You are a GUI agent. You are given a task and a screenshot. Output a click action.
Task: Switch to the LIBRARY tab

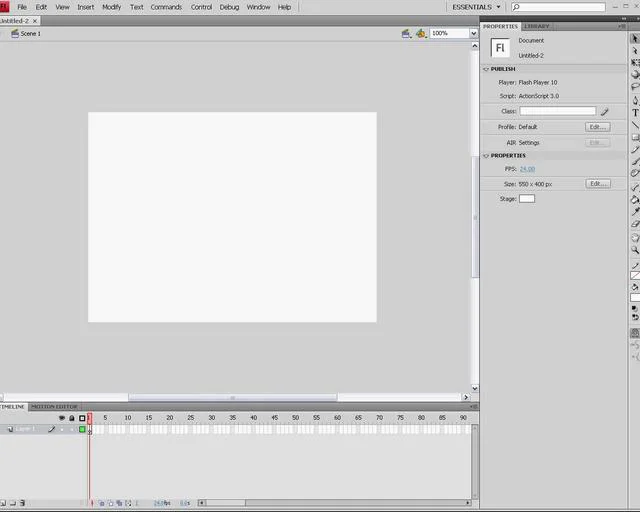pyautogui.click(x=536, y=26)
